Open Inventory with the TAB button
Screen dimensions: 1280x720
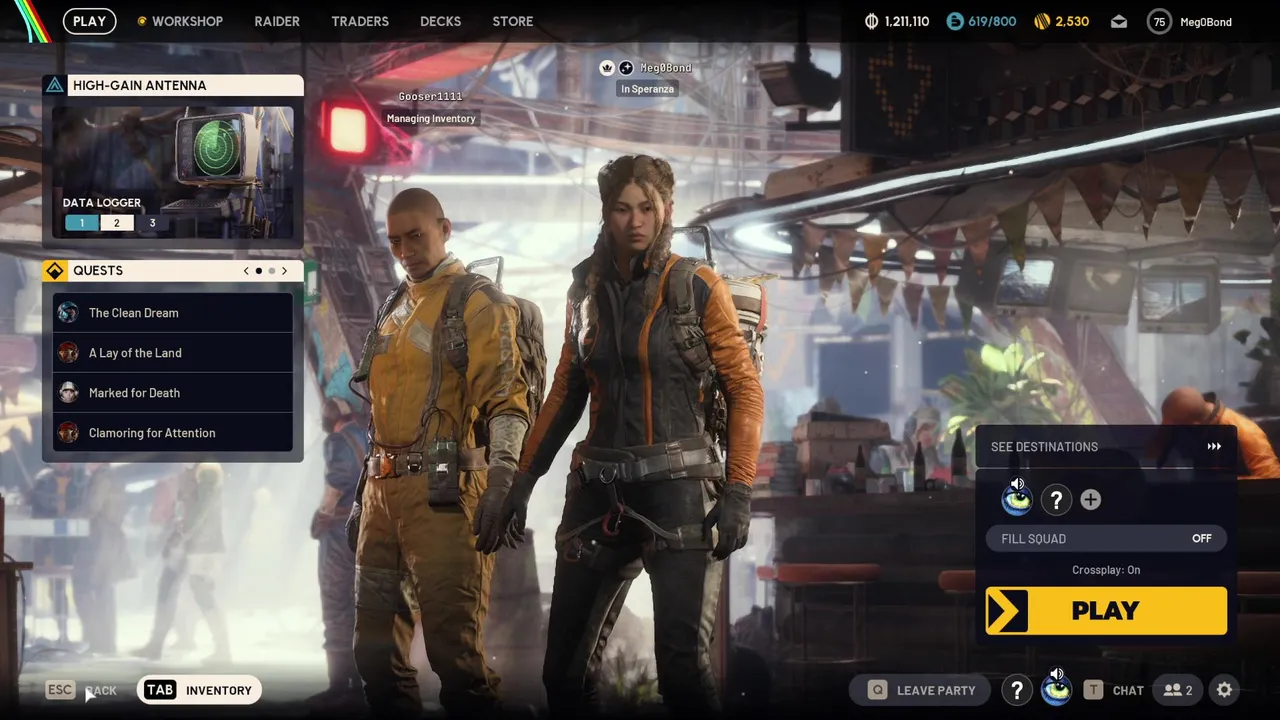[x=199, y=690]
